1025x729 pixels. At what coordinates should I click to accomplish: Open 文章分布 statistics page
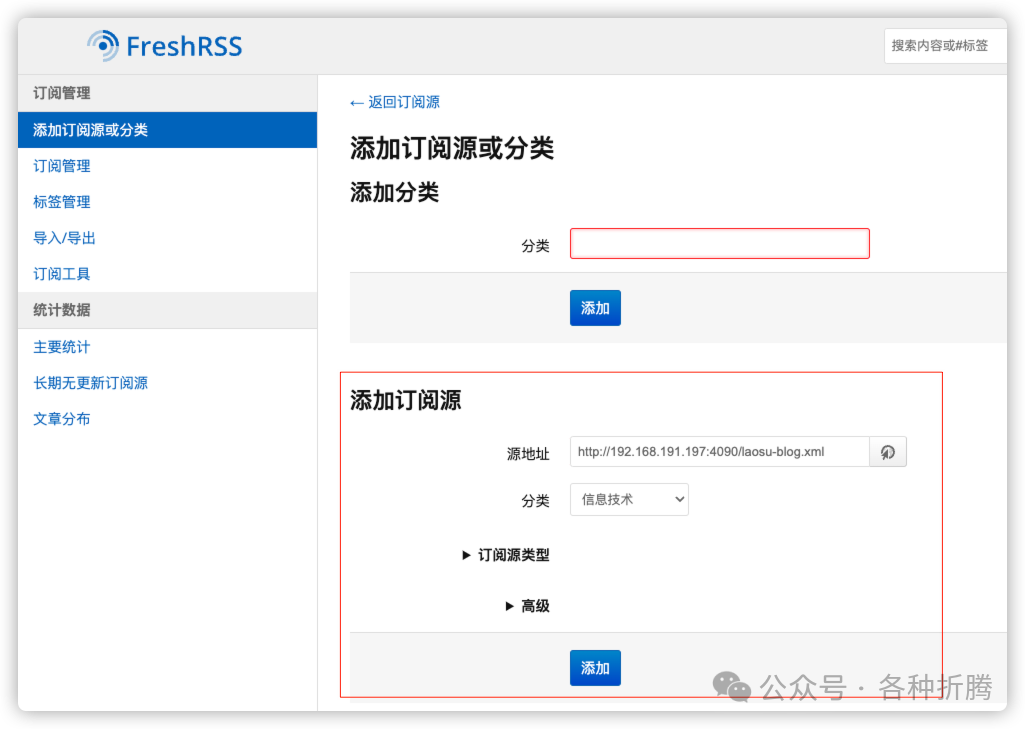[x=62, y=419]
